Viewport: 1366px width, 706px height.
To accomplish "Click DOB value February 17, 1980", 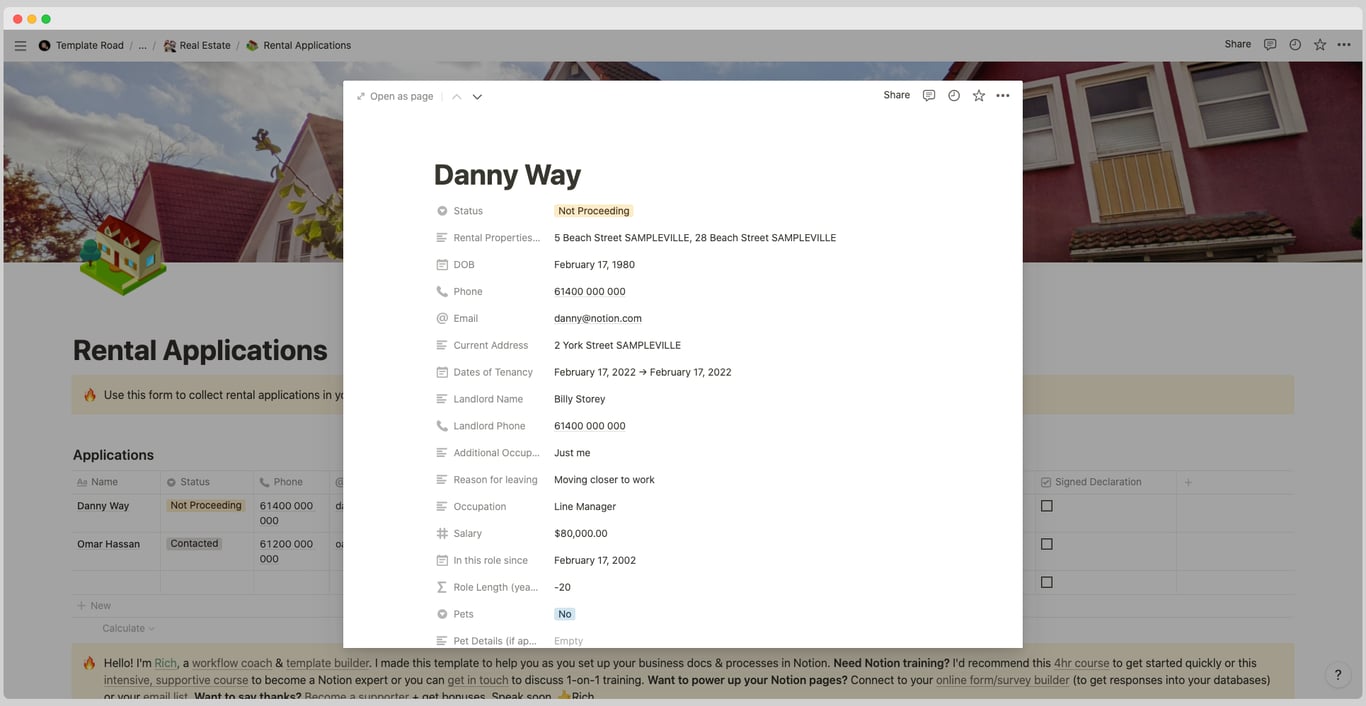I will pyautogui.click(x=594, y=265).
